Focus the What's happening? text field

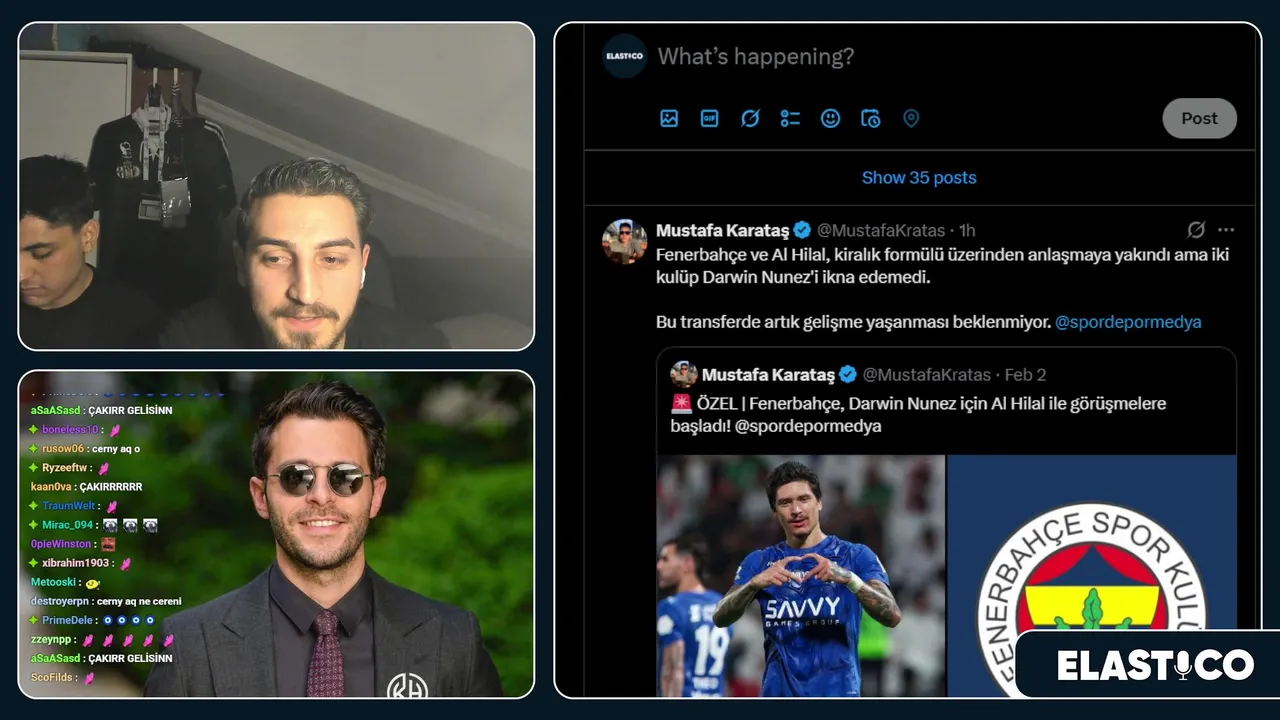click(756, 57)
